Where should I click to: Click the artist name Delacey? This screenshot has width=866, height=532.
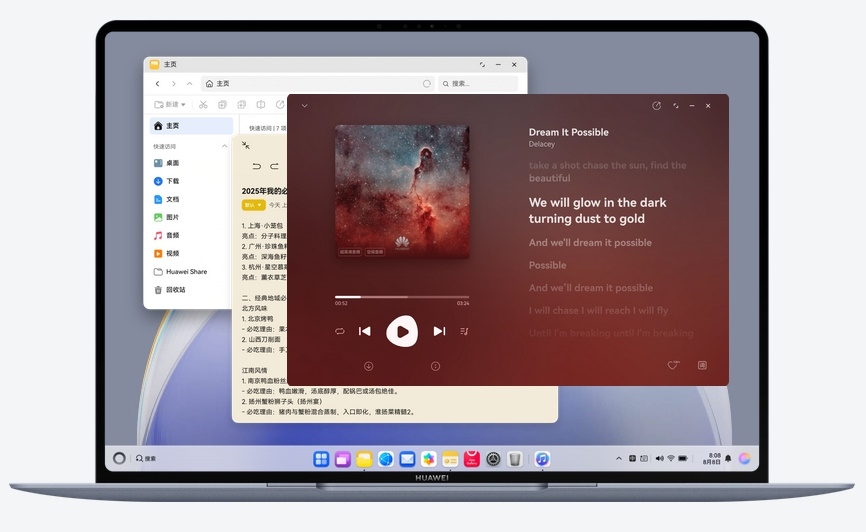541,144
